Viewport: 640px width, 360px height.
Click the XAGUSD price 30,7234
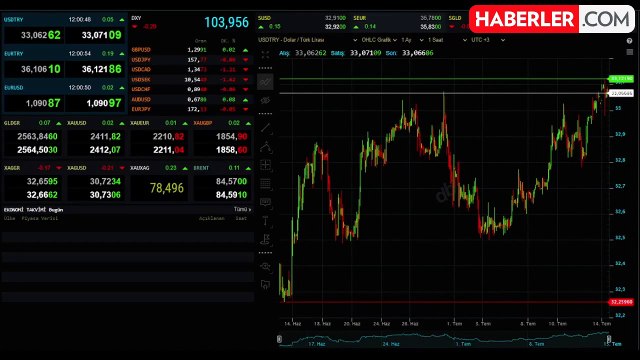105,181
